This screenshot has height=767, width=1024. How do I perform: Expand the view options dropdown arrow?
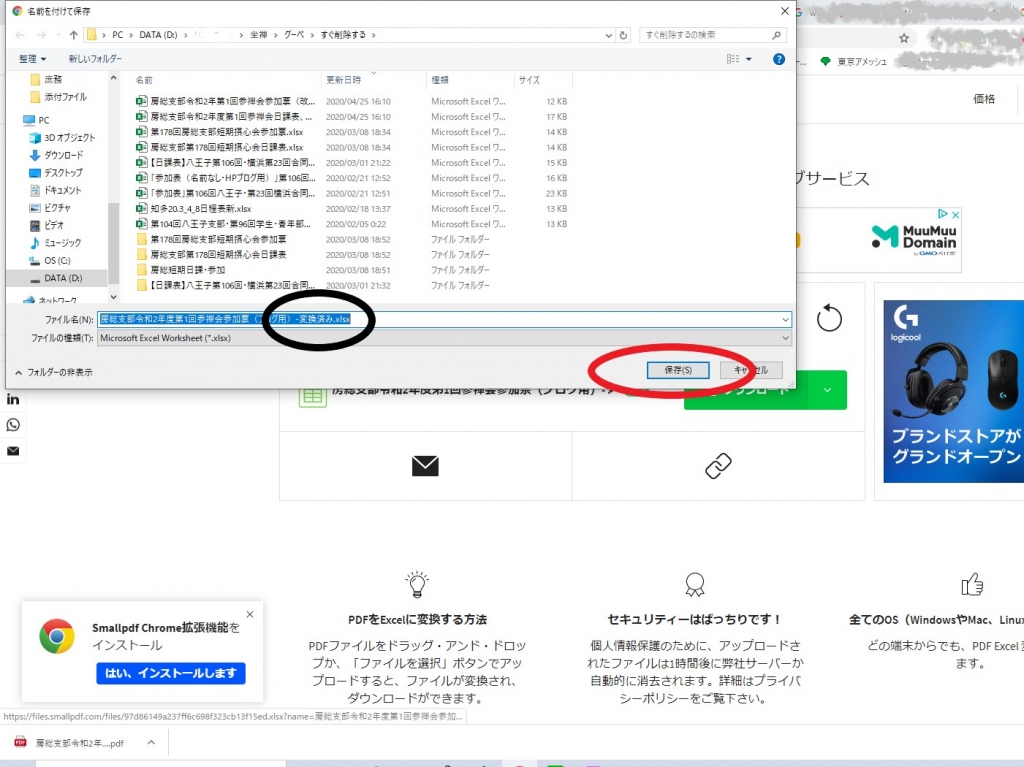[749, 59]
